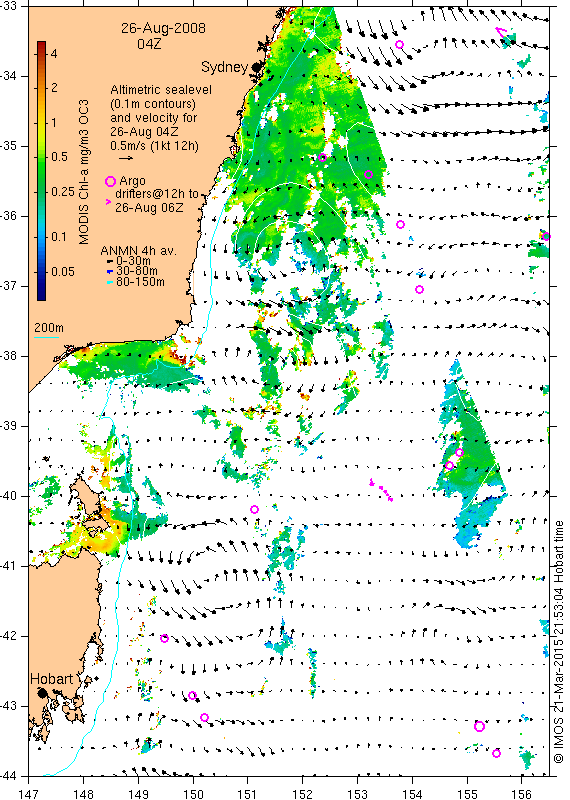Click the cyan 80-150m ANMN legend marker
This screenshot has height=800, width=570.
pyautogui.click(x=110, y=282)
